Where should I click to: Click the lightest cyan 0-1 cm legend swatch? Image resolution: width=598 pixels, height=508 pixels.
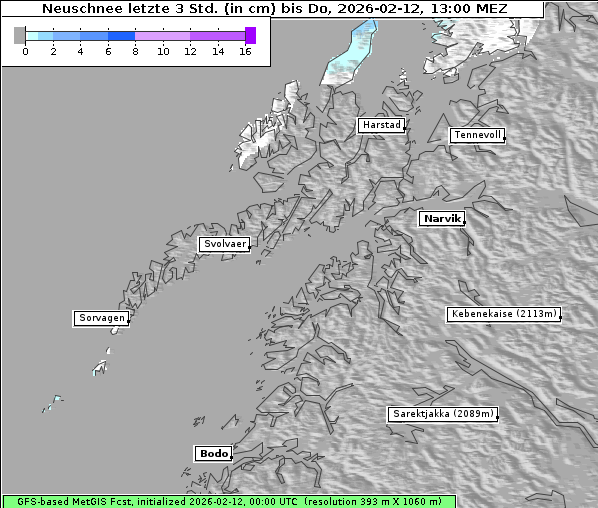(32, 36)
